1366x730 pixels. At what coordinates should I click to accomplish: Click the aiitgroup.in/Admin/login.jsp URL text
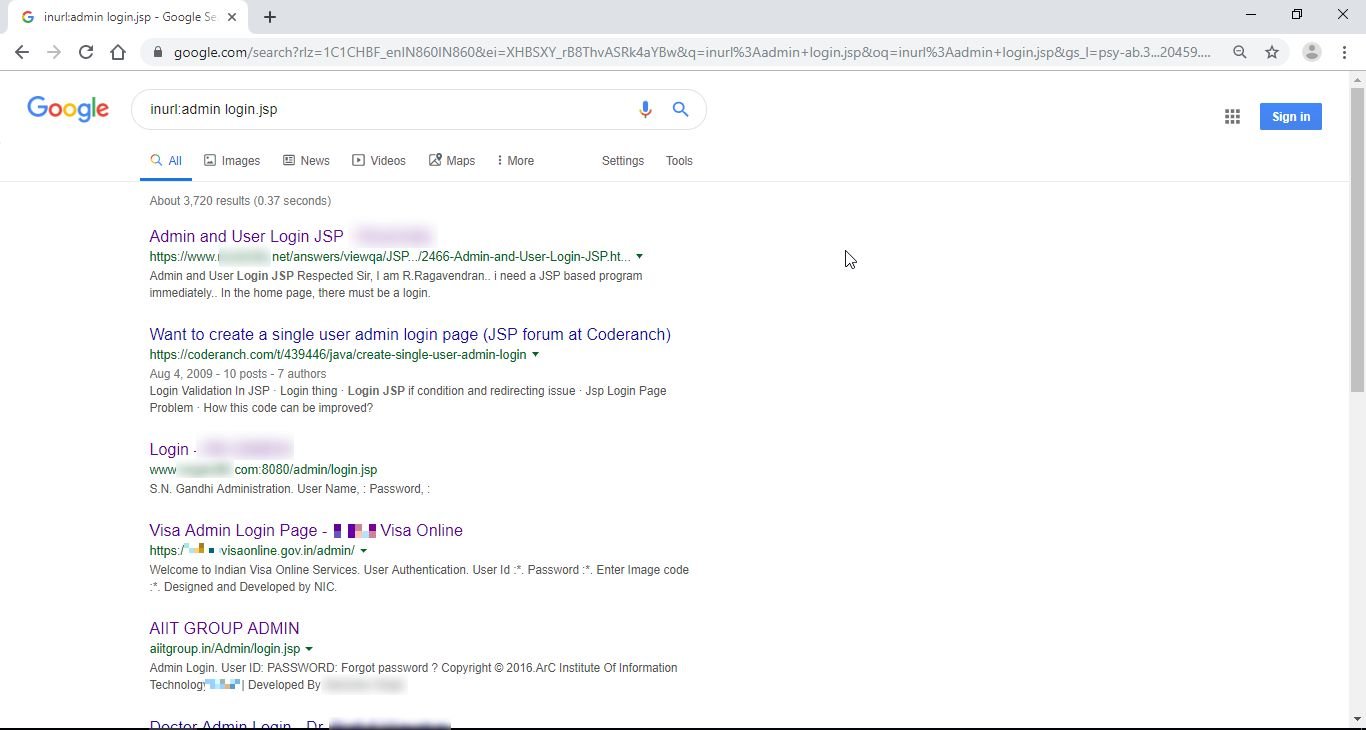[x=225, y=649]
